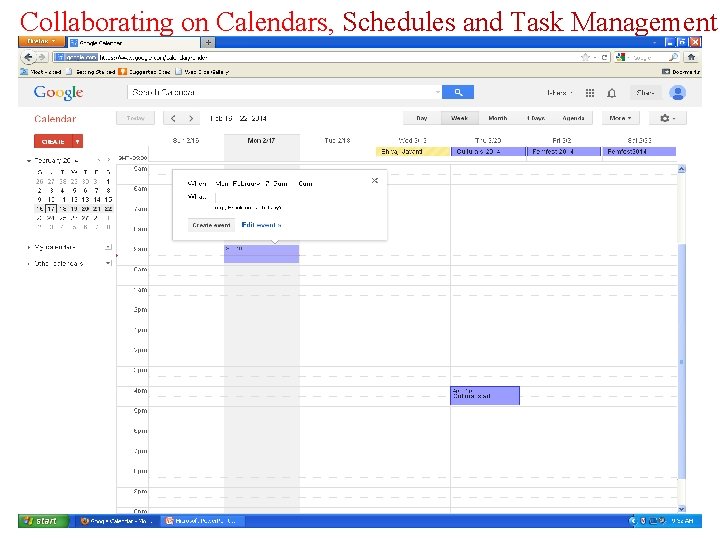Viewport: 720px width, 540px height.
Task: Switch to Week view
Action: (460, 118)
